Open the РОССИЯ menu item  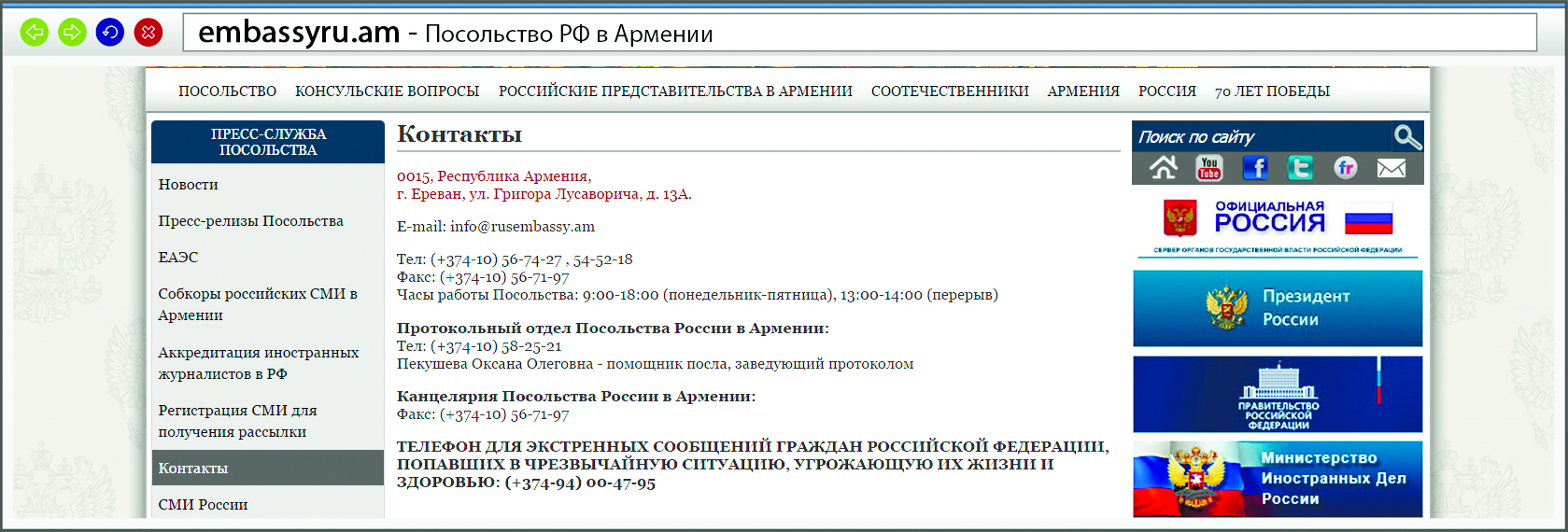click(x=1167, y=91)
